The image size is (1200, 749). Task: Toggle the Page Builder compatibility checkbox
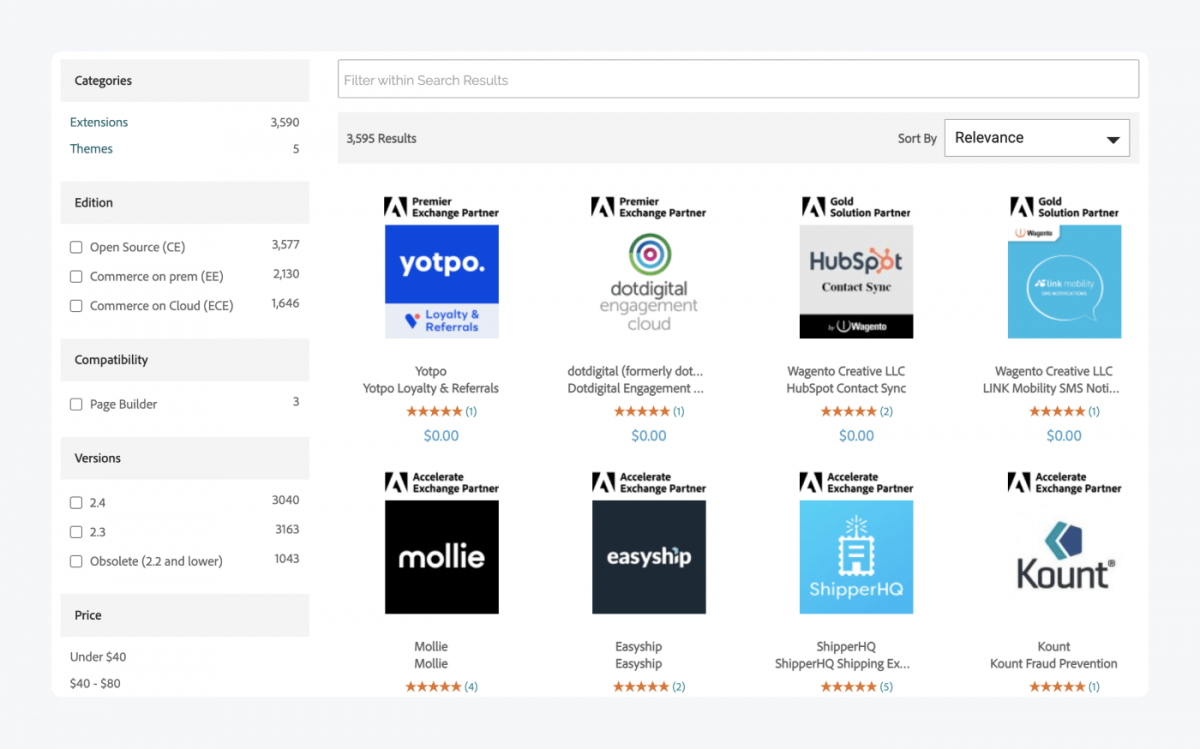coord(76,405)
